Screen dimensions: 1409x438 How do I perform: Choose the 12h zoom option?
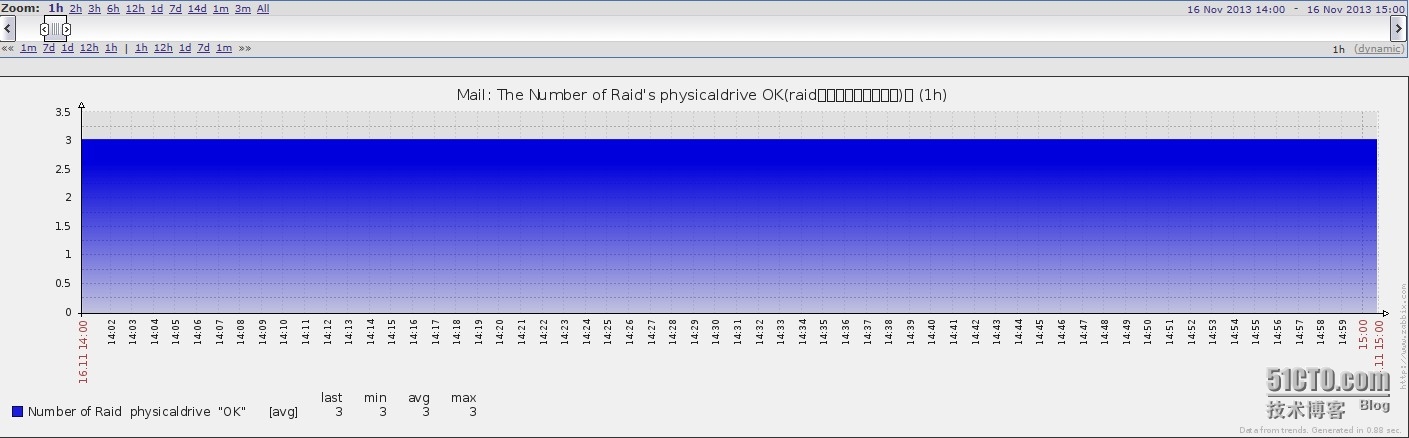click(x=135, y=9)
